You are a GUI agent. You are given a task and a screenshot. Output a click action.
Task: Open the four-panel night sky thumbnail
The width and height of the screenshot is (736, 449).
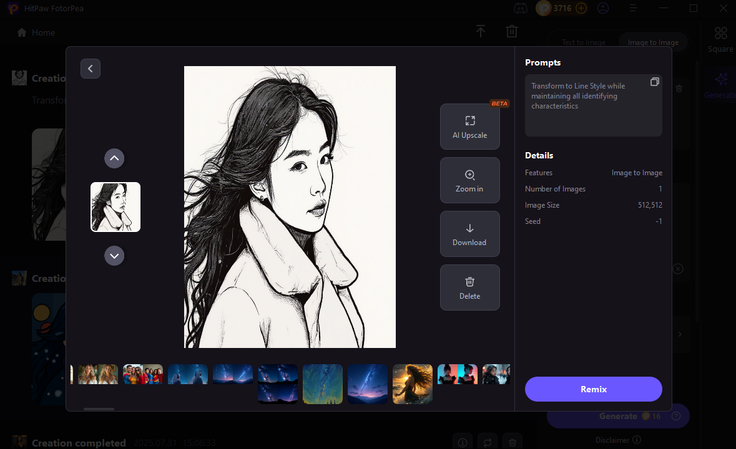coord(278,384)
